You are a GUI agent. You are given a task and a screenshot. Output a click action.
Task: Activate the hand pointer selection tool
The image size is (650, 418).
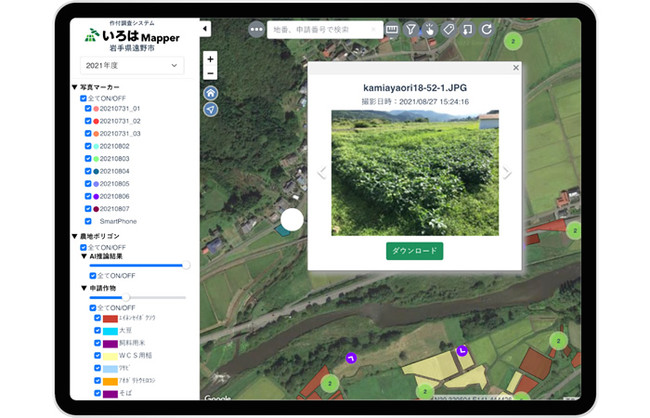[x=430, y=29]
